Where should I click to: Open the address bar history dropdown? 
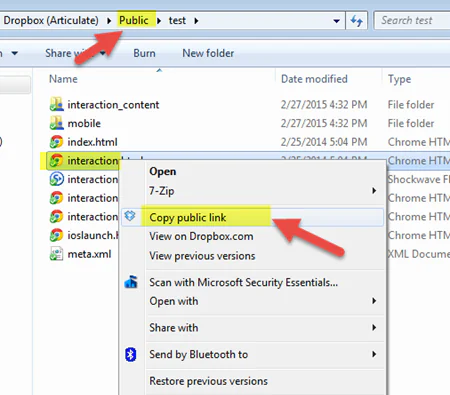click(336, 21)
